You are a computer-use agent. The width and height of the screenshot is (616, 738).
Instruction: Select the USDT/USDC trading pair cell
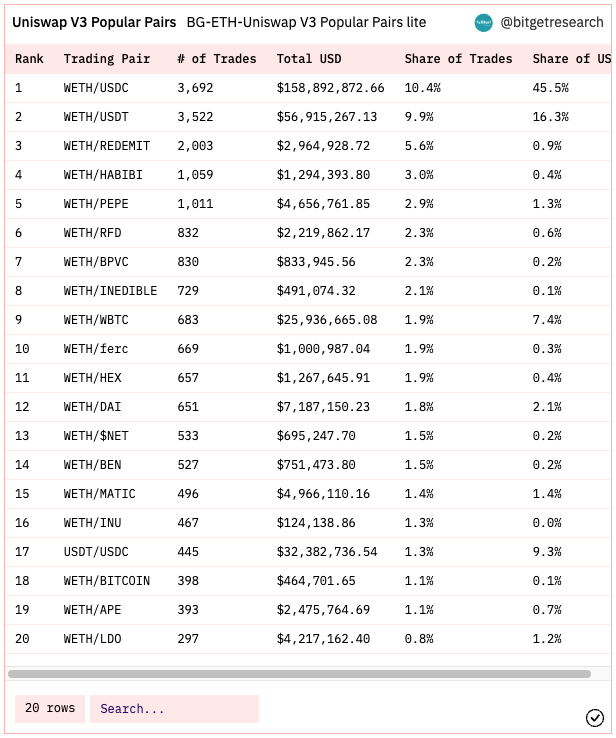96,552
